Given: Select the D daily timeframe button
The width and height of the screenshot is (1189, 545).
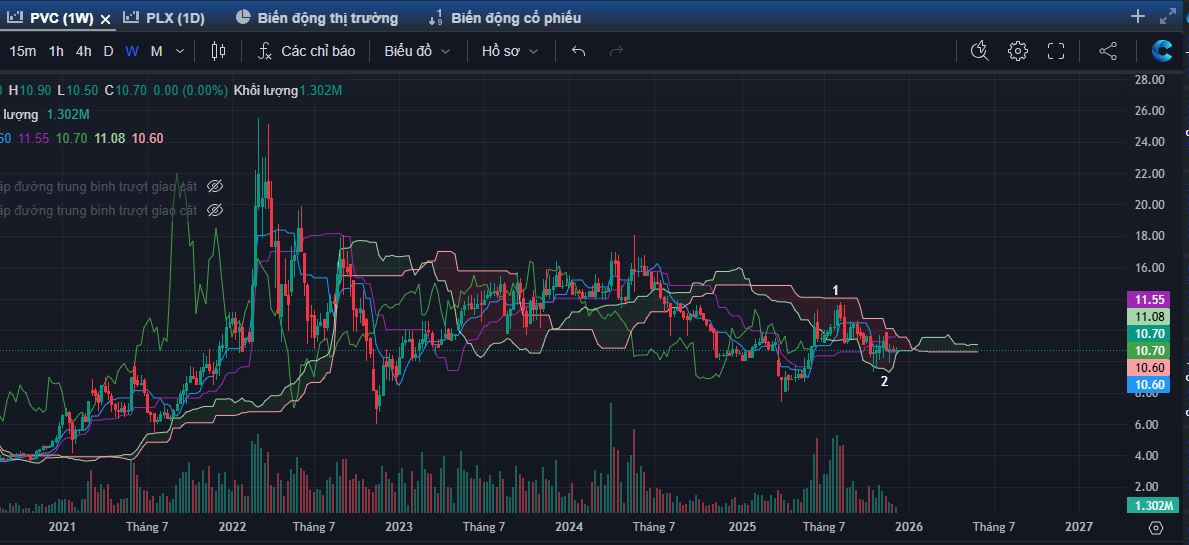Looking at the screenshot, I should (108, 51).
